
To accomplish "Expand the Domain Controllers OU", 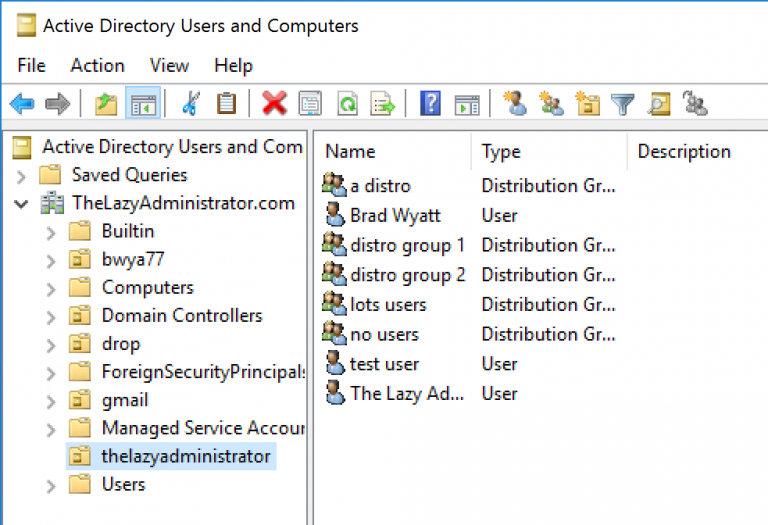I will (x=51, y=317).
